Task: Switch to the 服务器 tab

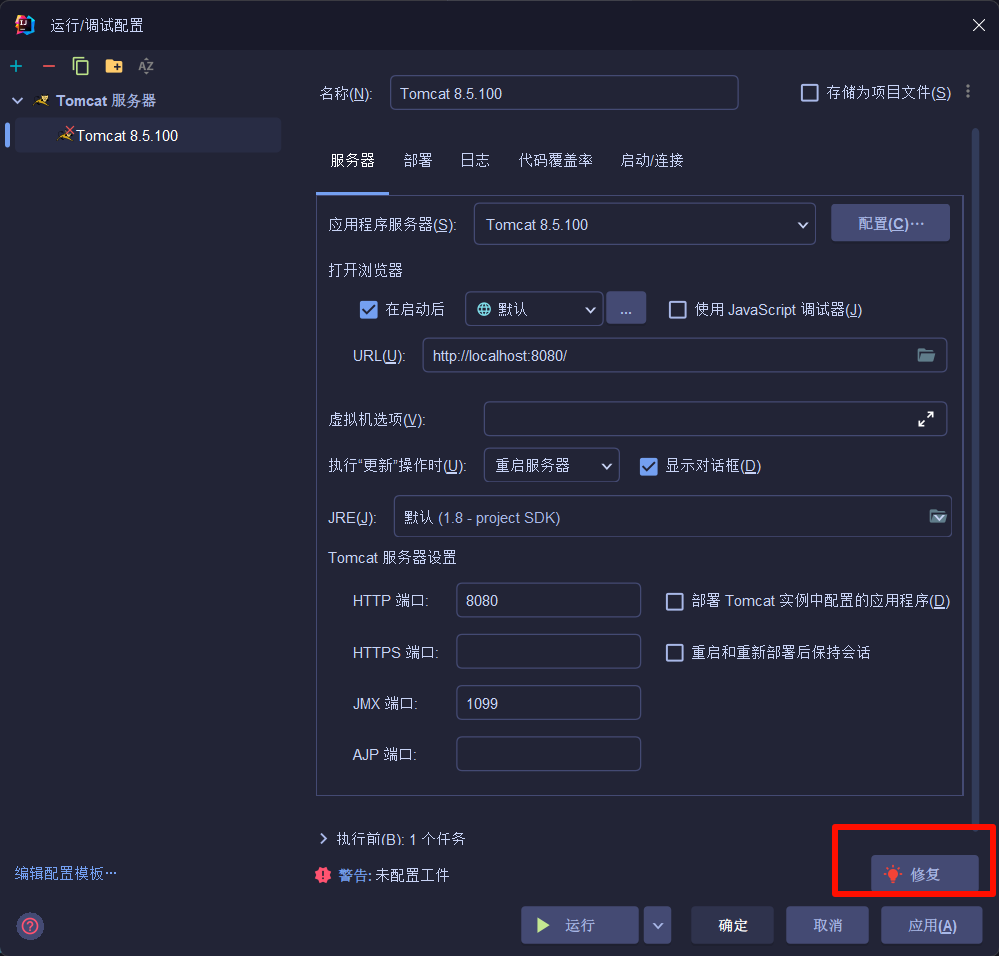Action: coord(352,161)
